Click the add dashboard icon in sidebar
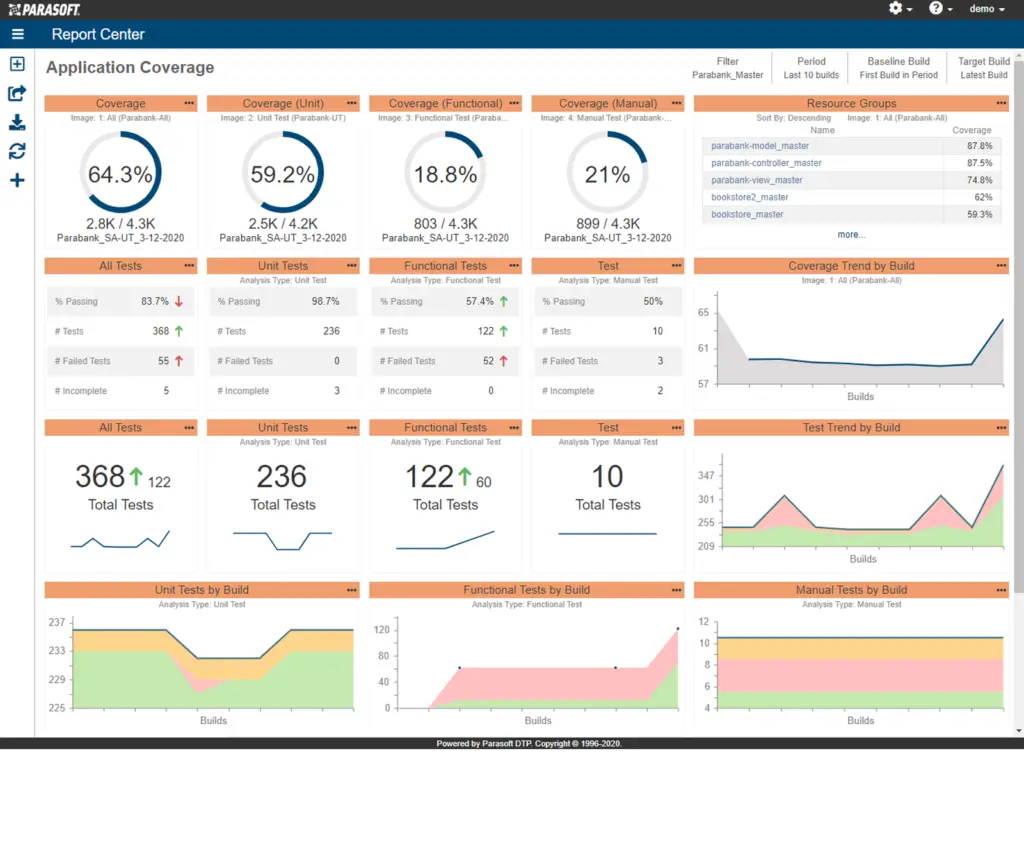The image size is (1024, 865). click(x=17, y=64)
